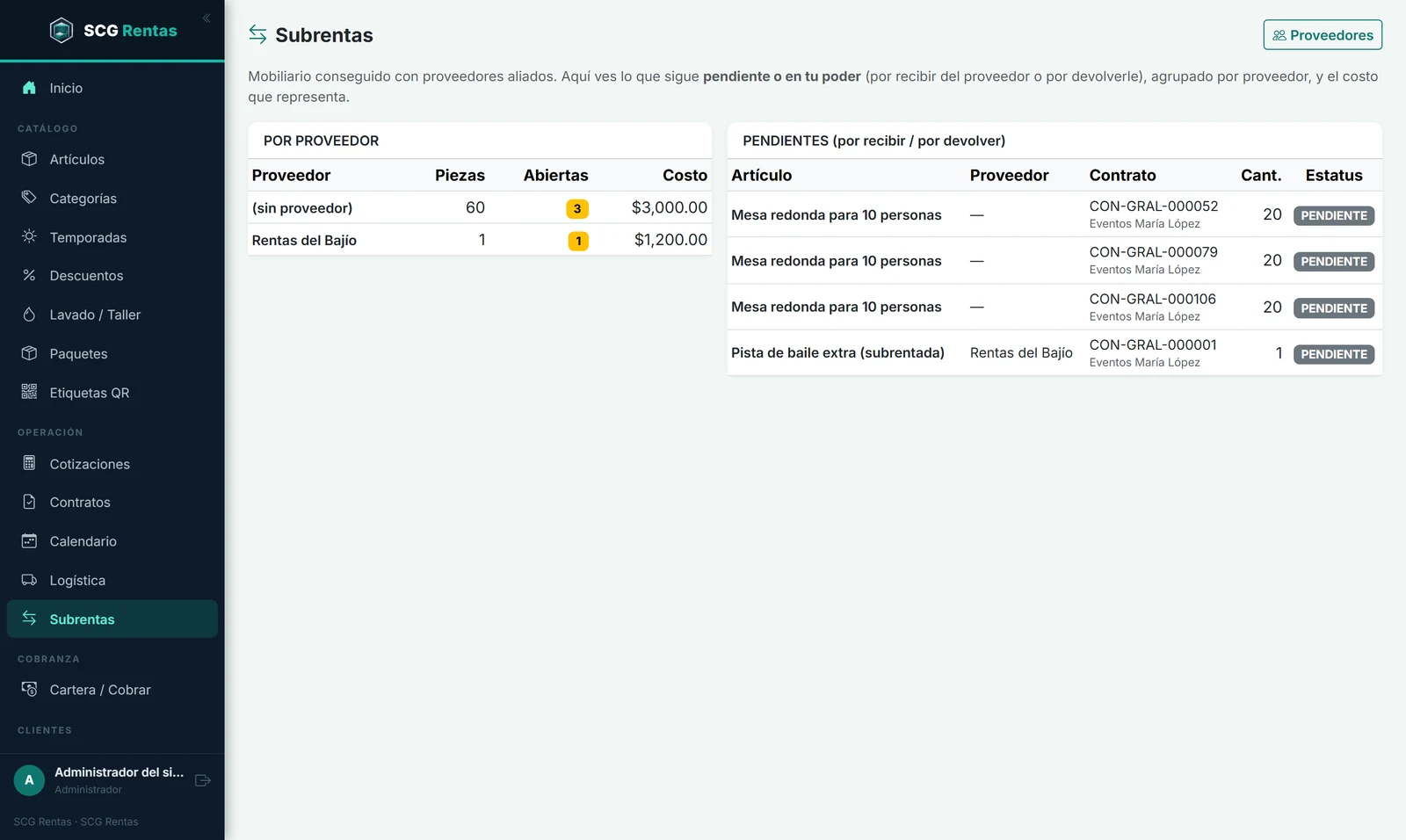Open the Cotizaciones section
Image resolution: width=1406 pixels, height=840 pixels.
tap(112, 464)
